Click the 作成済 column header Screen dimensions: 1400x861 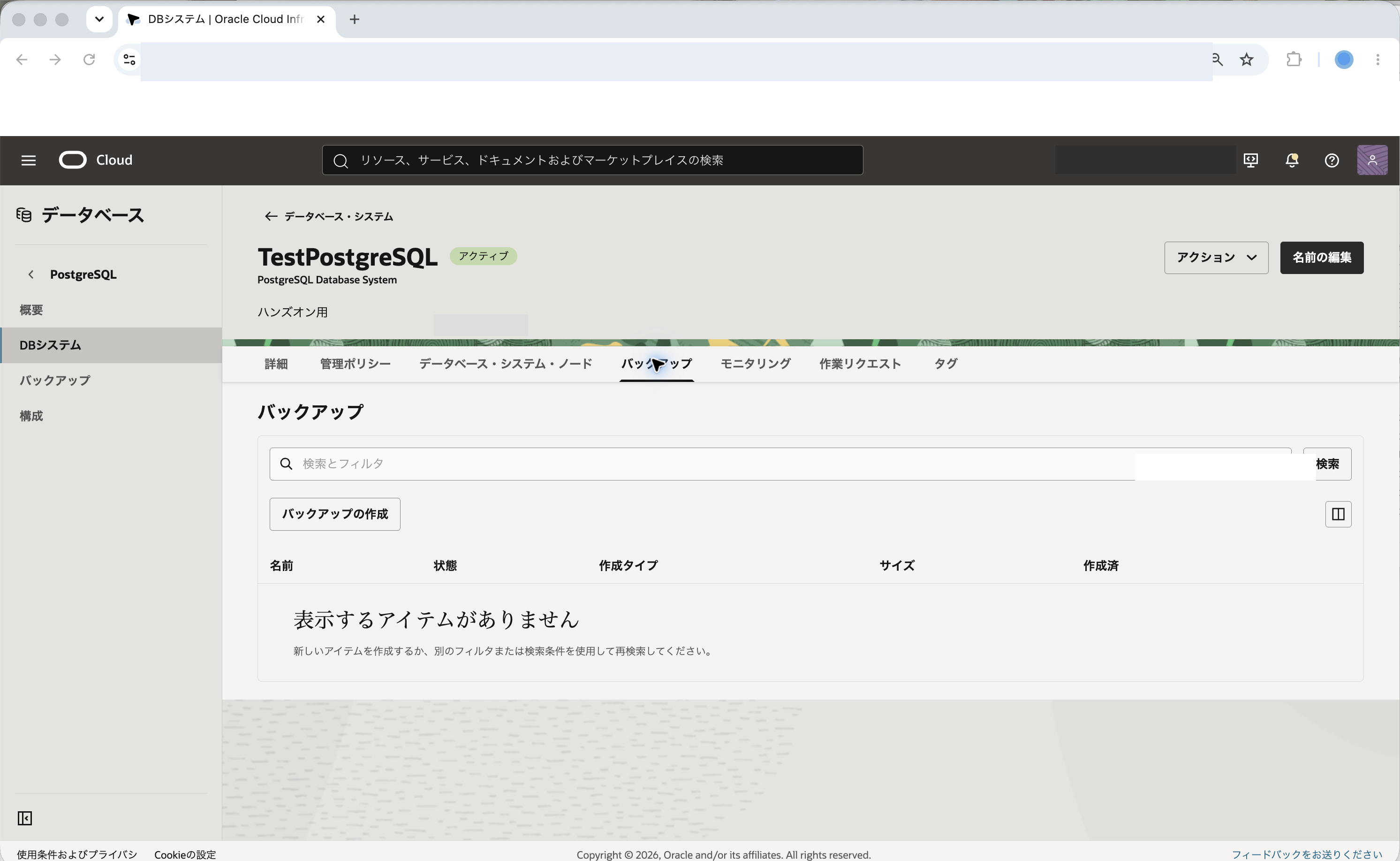[x=1101, y=565]
